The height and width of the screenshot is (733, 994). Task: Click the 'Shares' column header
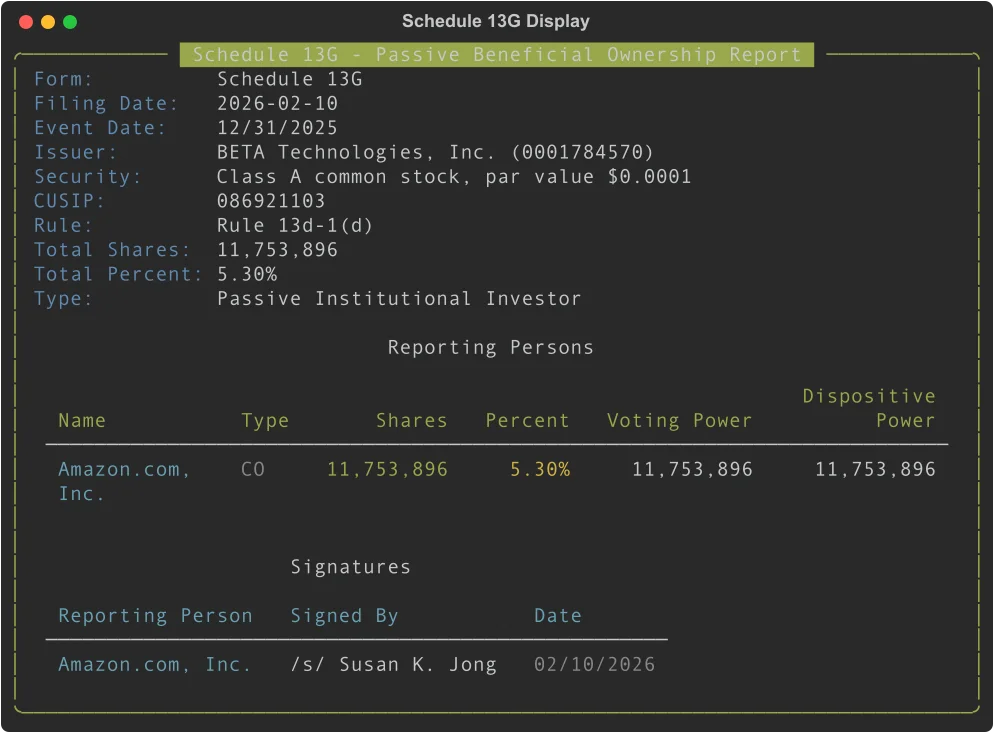point(412,420)
